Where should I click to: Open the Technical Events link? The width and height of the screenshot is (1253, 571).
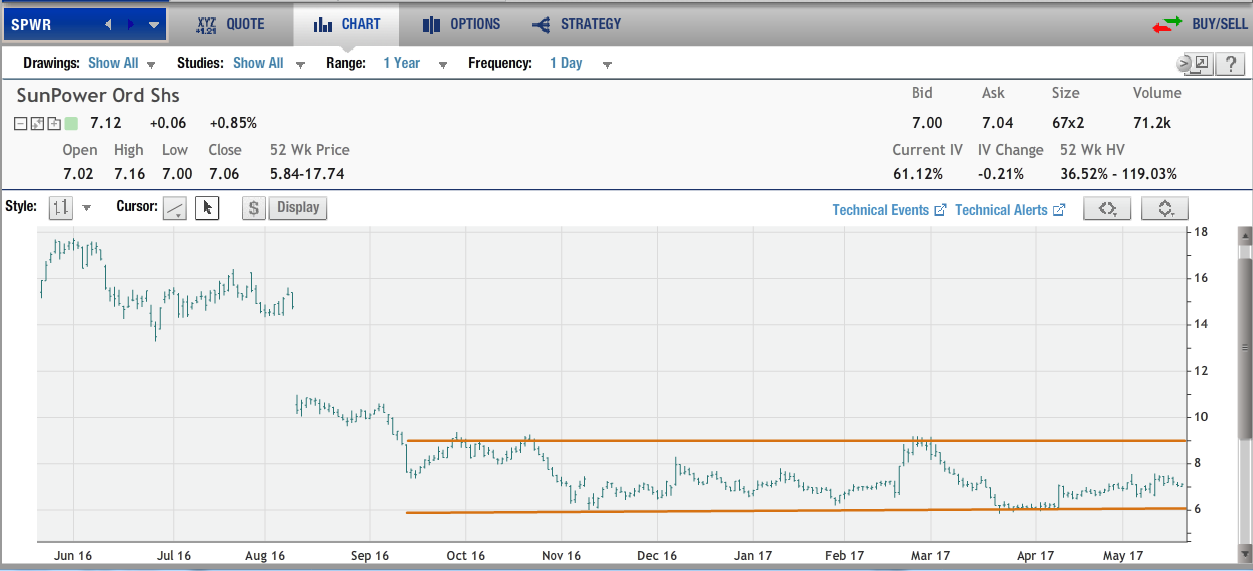coord(889,210)
